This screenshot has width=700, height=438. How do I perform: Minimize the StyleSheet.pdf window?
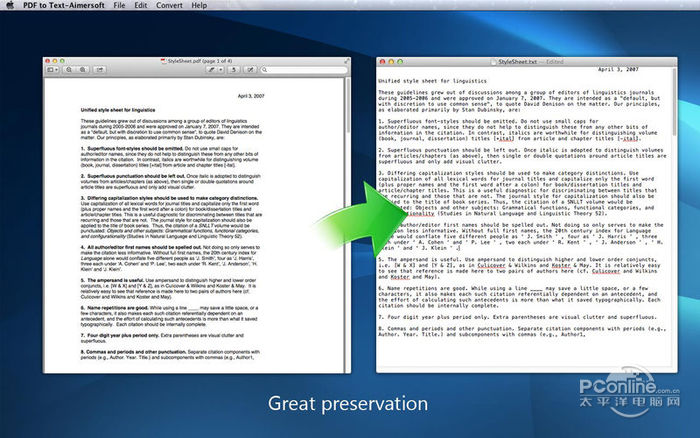click(x=55, y=61)
